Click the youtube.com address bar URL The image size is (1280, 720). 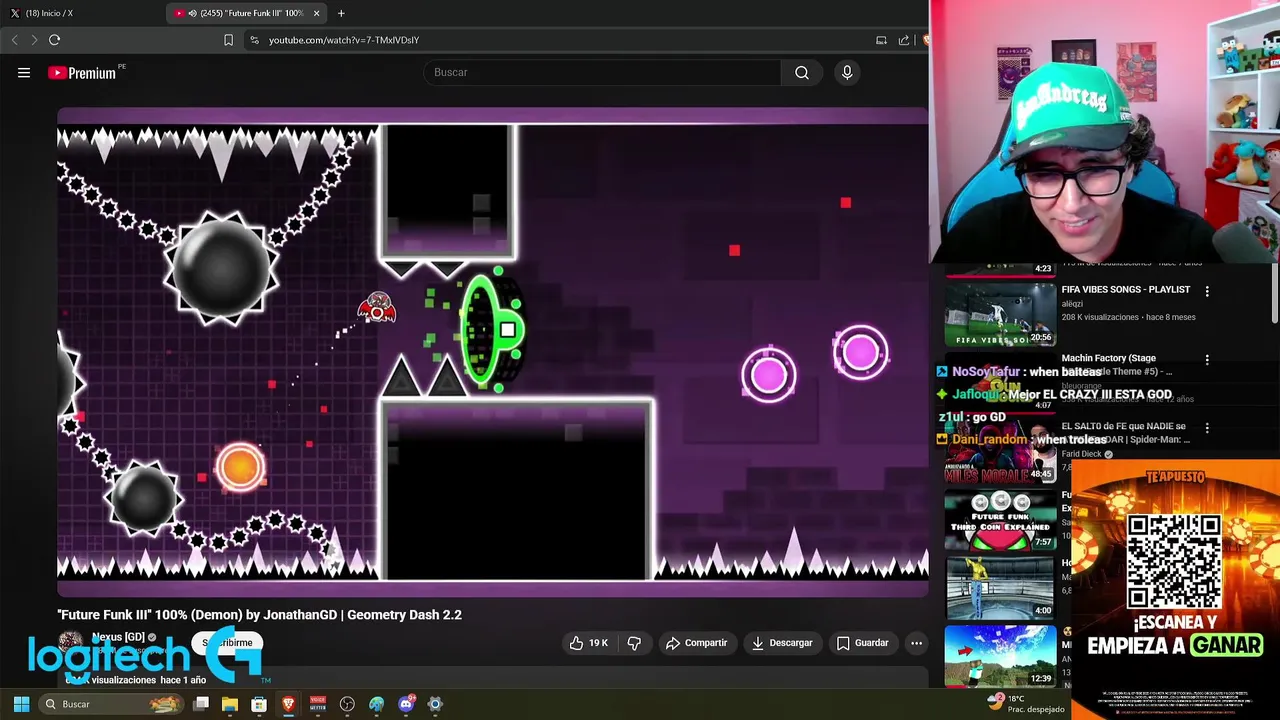point(344,40)
